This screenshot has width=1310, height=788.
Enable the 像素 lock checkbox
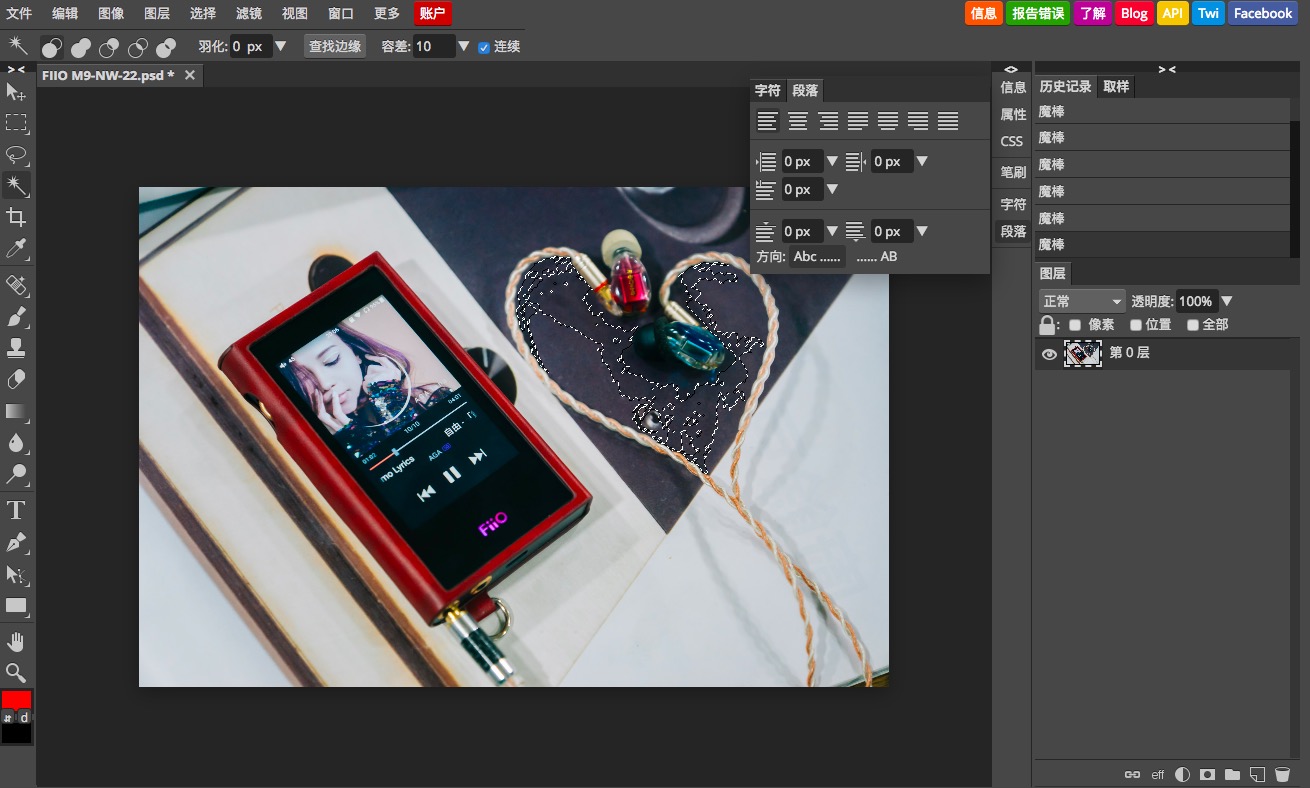[1075, 325]
